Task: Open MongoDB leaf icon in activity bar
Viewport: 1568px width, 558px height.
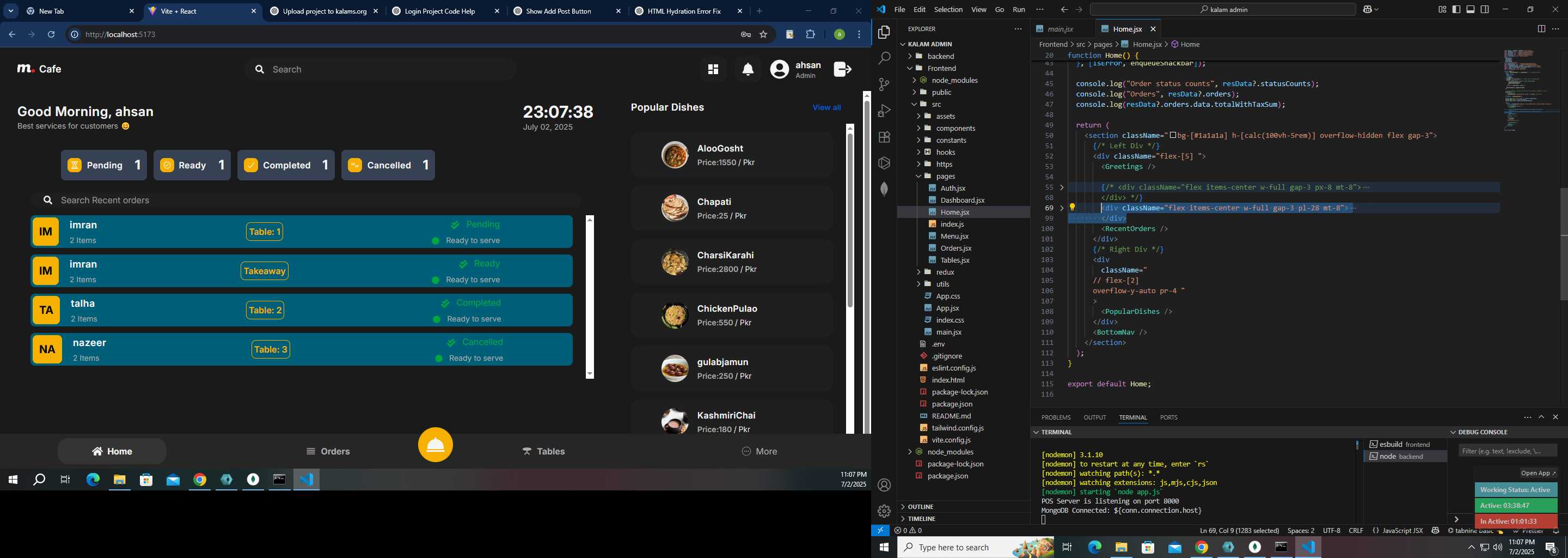Action: (884, 189)
